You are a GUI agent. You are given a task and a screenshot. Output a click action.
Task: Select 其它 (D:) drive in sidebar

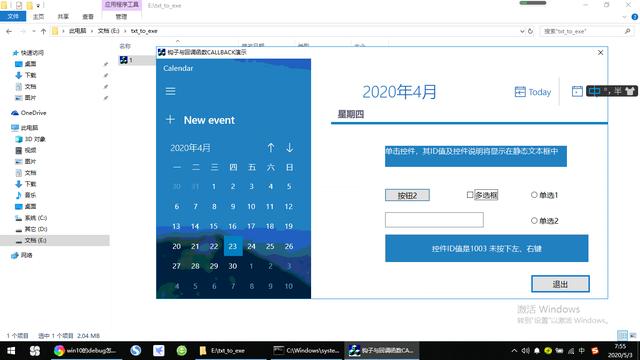pos(36,229)
